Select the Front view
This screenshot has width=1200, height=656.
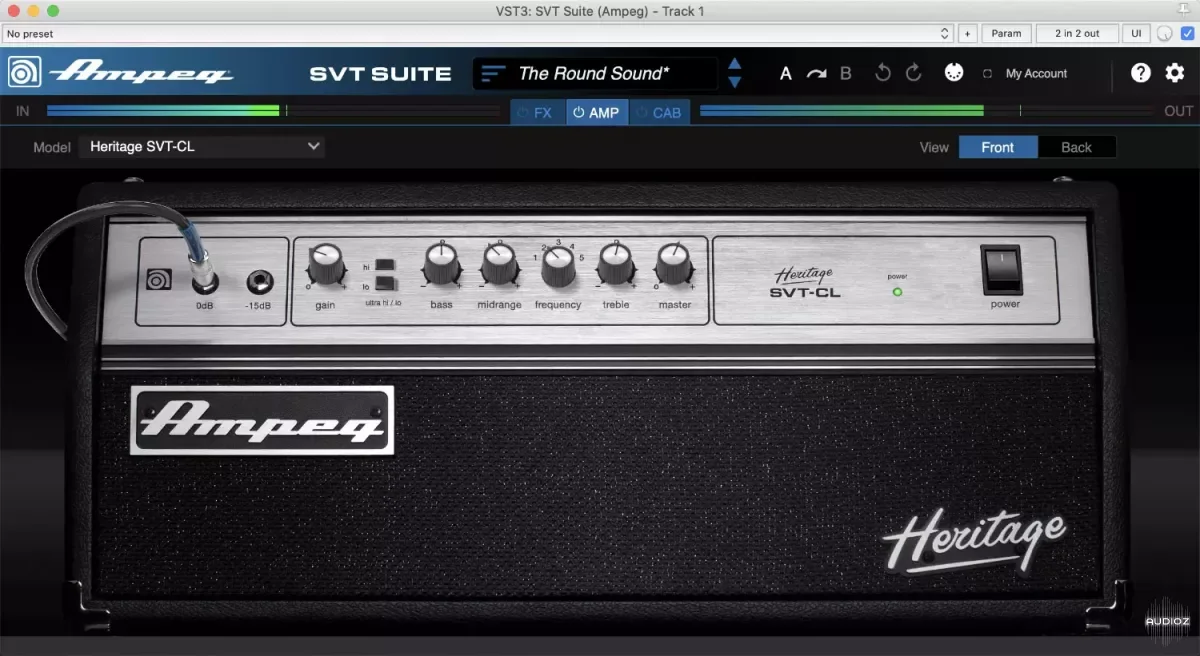[x=998, y=147]
